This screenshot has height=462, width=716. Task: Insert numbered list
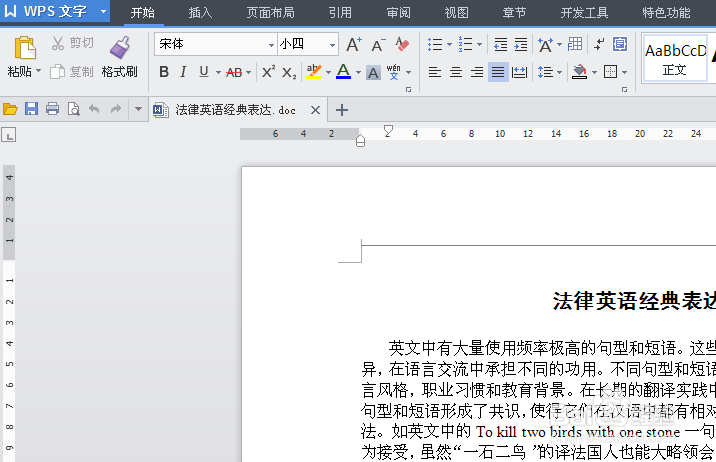465,44
